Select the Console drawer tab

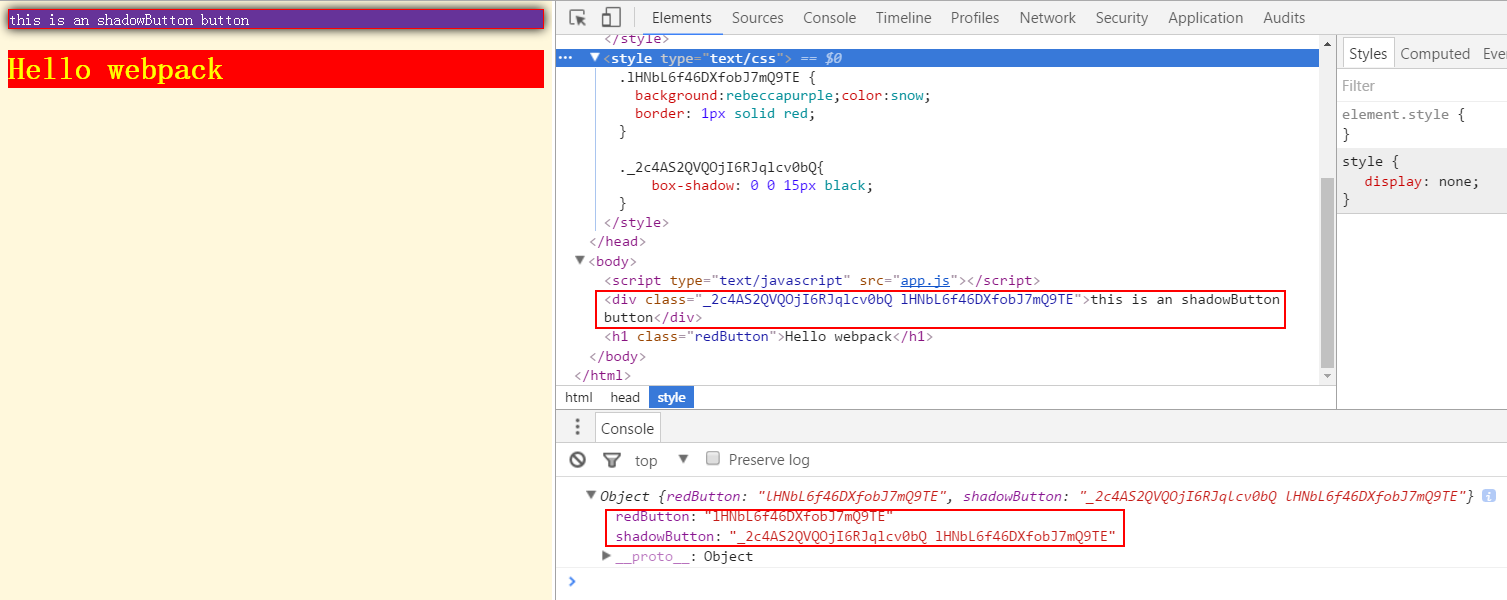(x=627, y=428)
